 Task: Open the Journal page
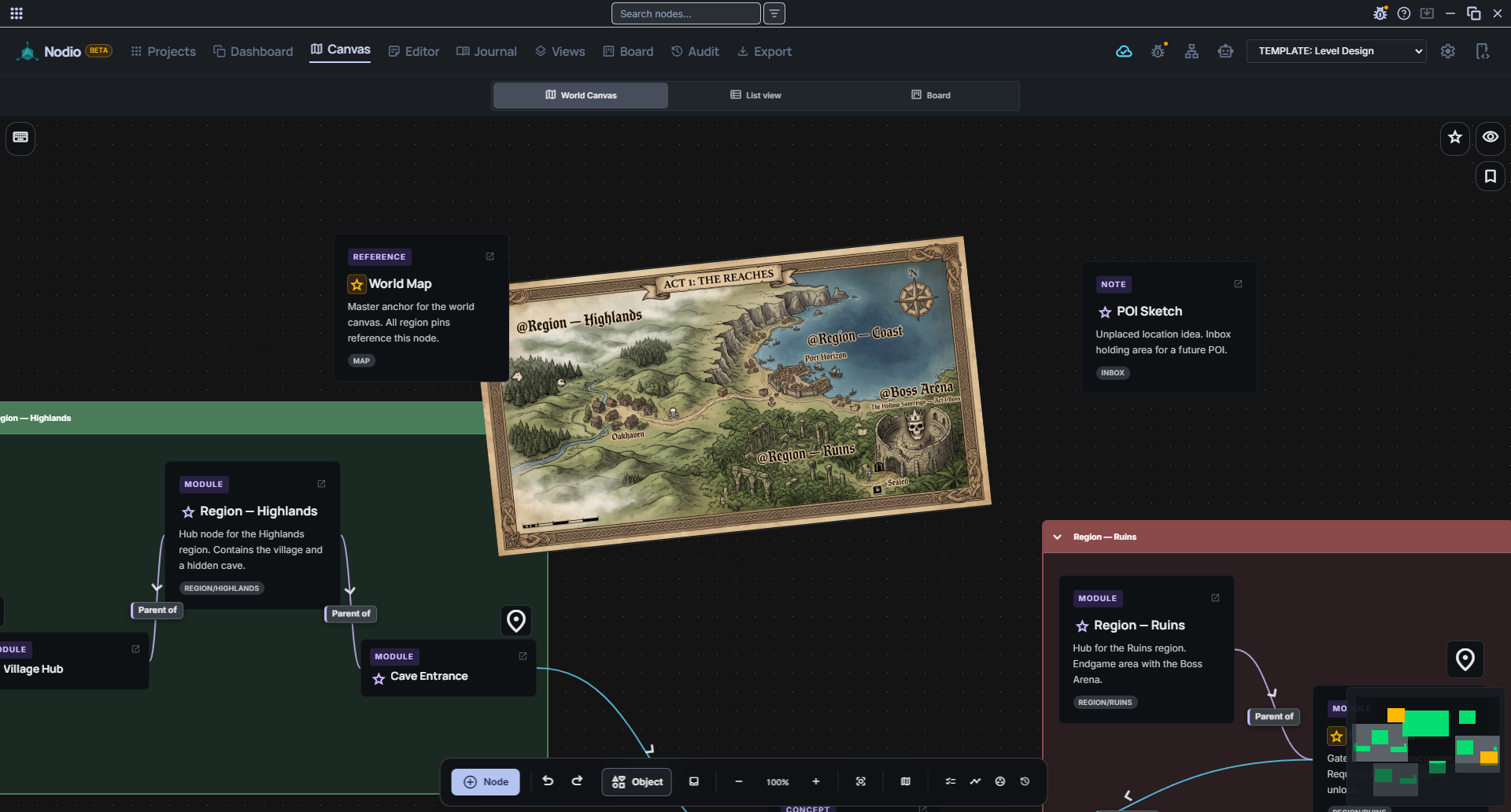486,51
